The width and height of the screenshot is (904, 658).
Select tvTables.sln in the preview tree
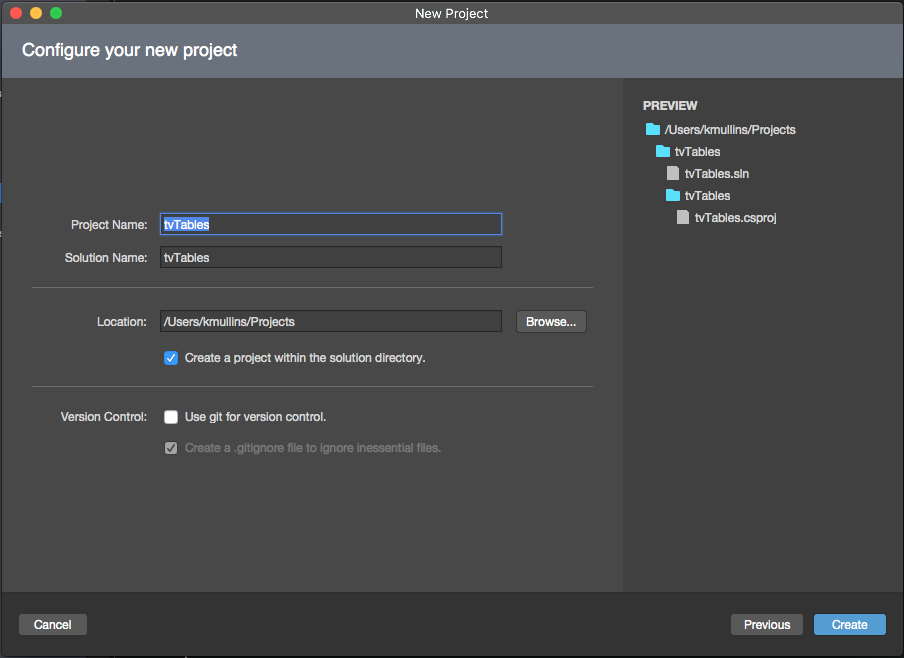pyautogui.click(x=717, y=174)
